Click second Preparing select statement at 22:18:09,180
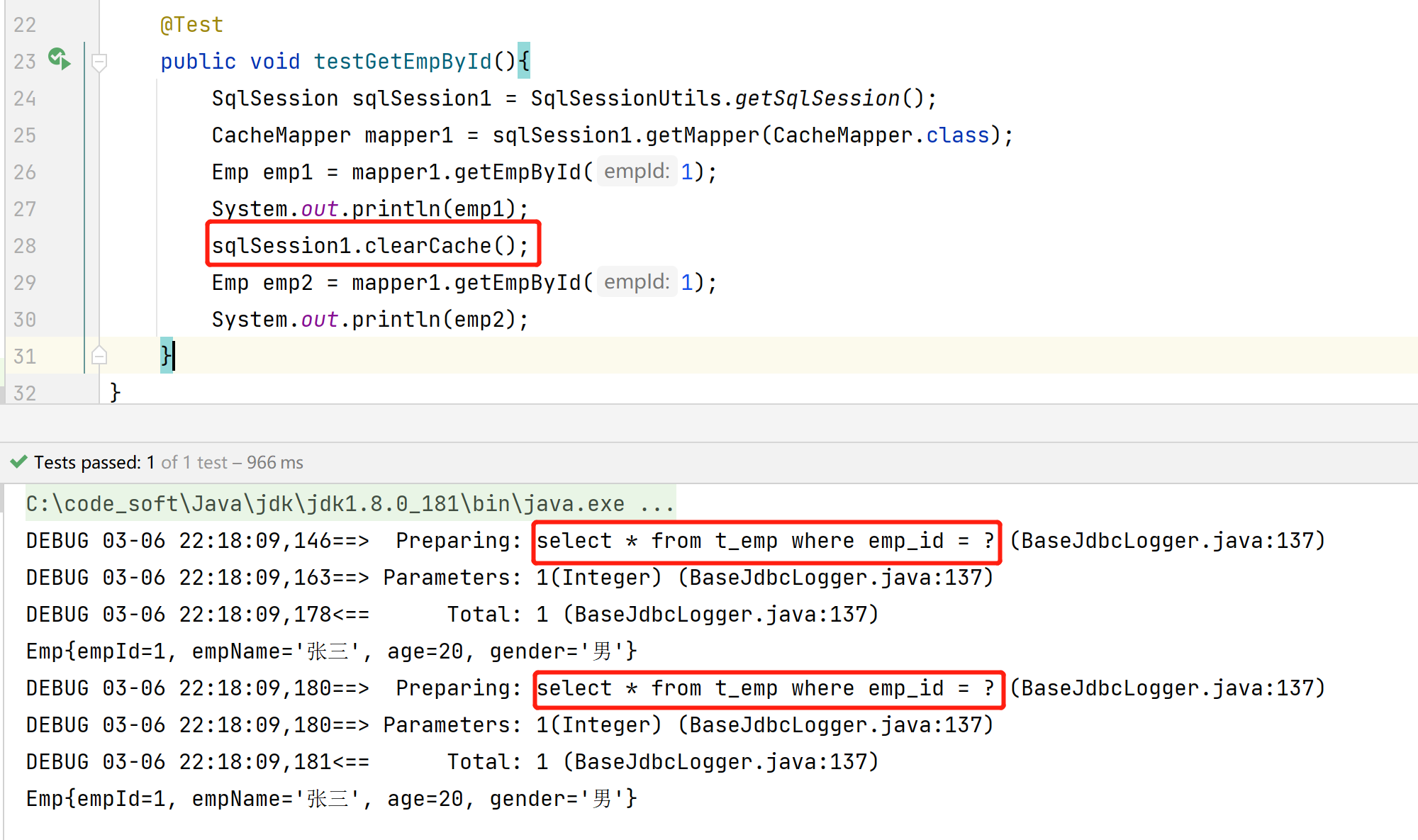 [x=766, y=688]
